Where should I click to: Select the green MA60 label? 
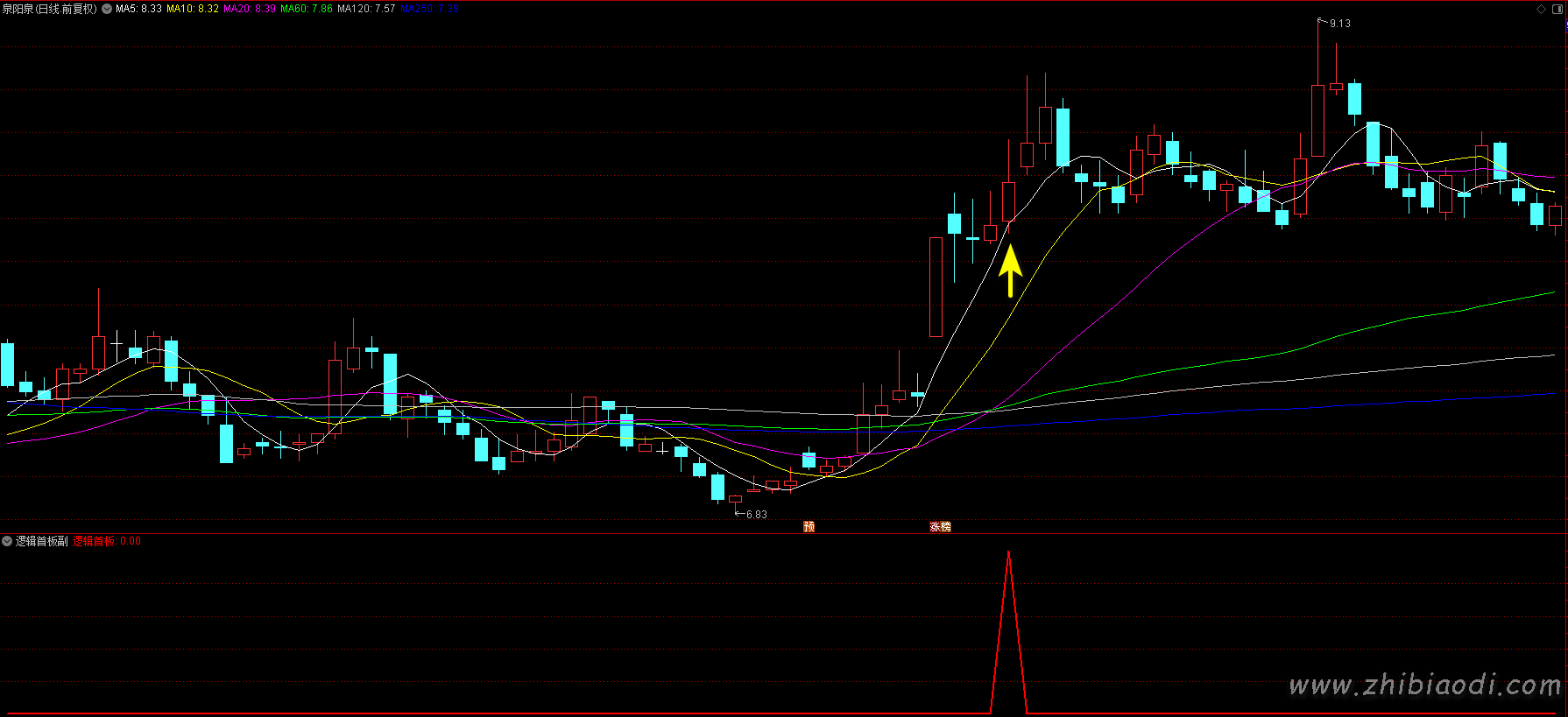tap(306, 9)
